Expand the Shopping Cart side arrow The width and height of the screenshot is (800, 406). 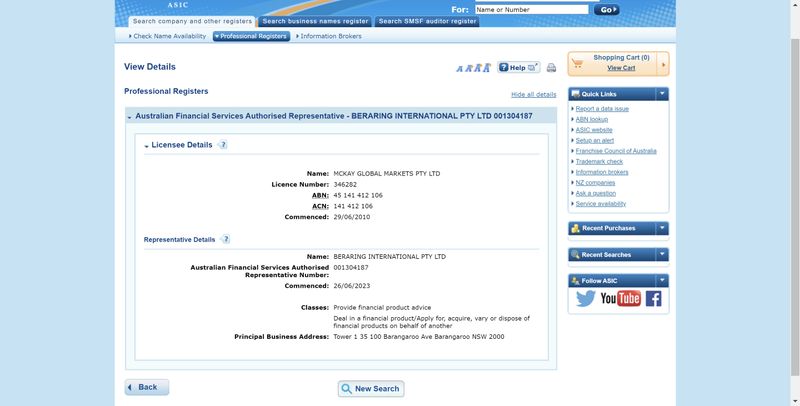[x=663, y=64]
